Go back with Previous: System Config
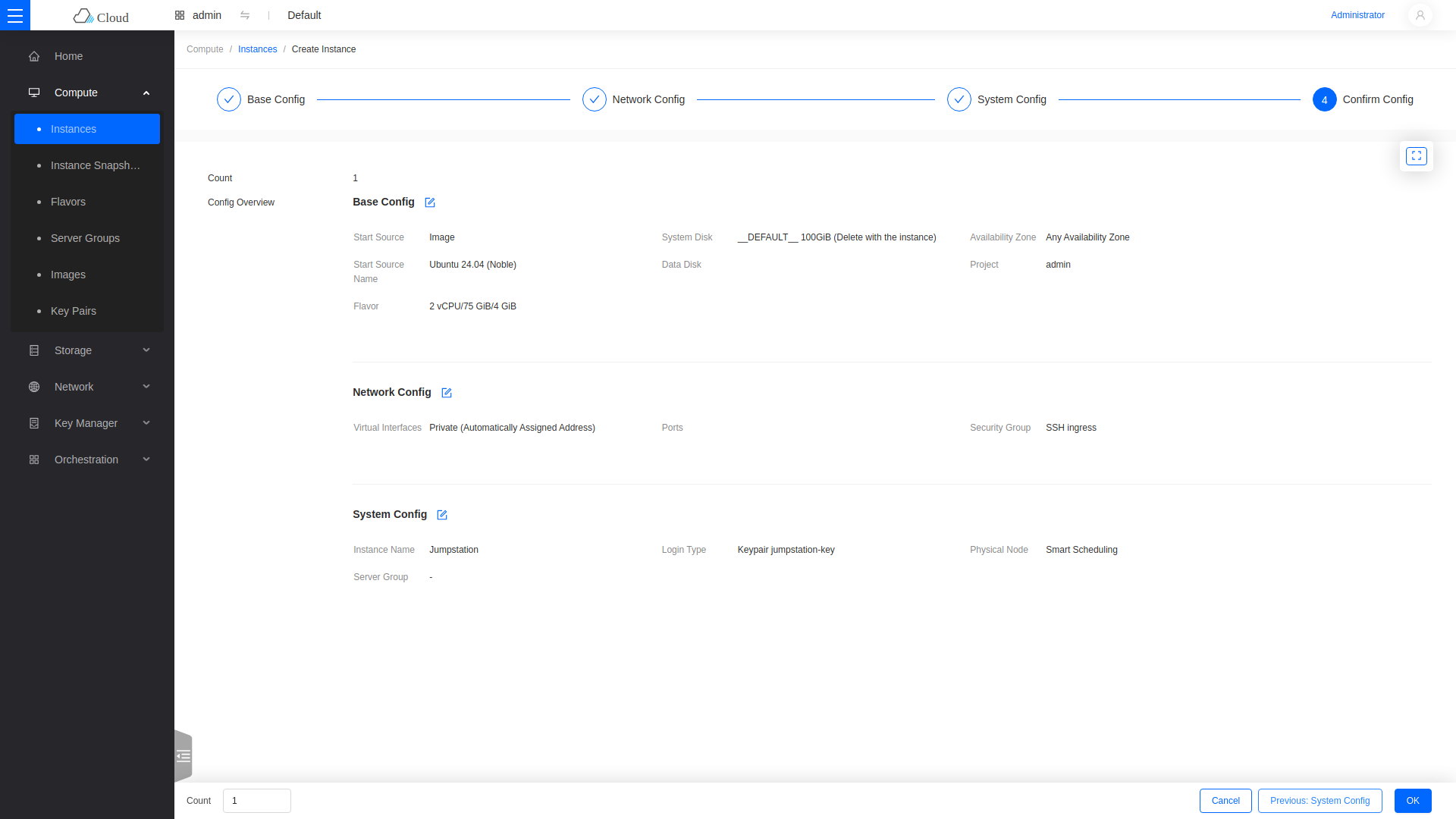The height and width of the screenshot is (819, 1456). (1319, 801)
